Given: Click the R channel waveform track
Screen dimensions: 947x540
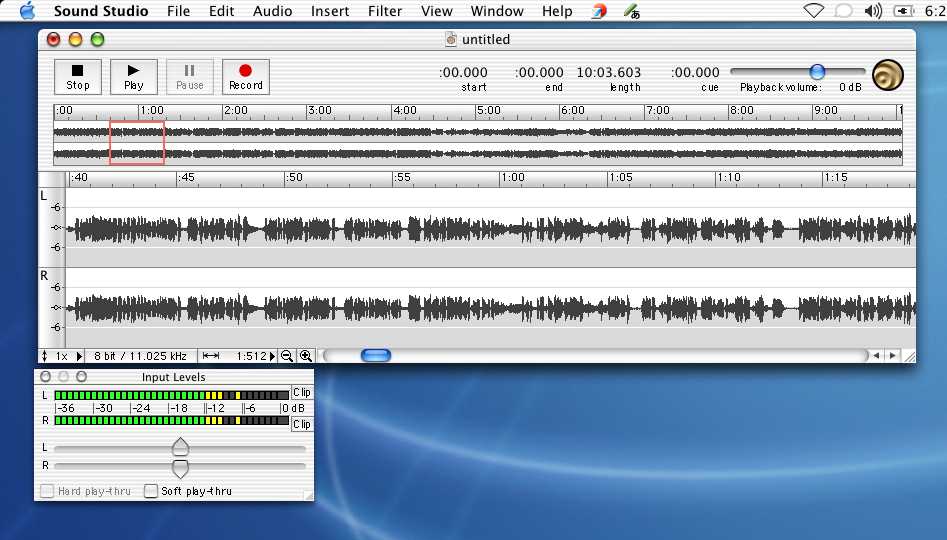Looking at the screenshot, I should coord(490,307).
